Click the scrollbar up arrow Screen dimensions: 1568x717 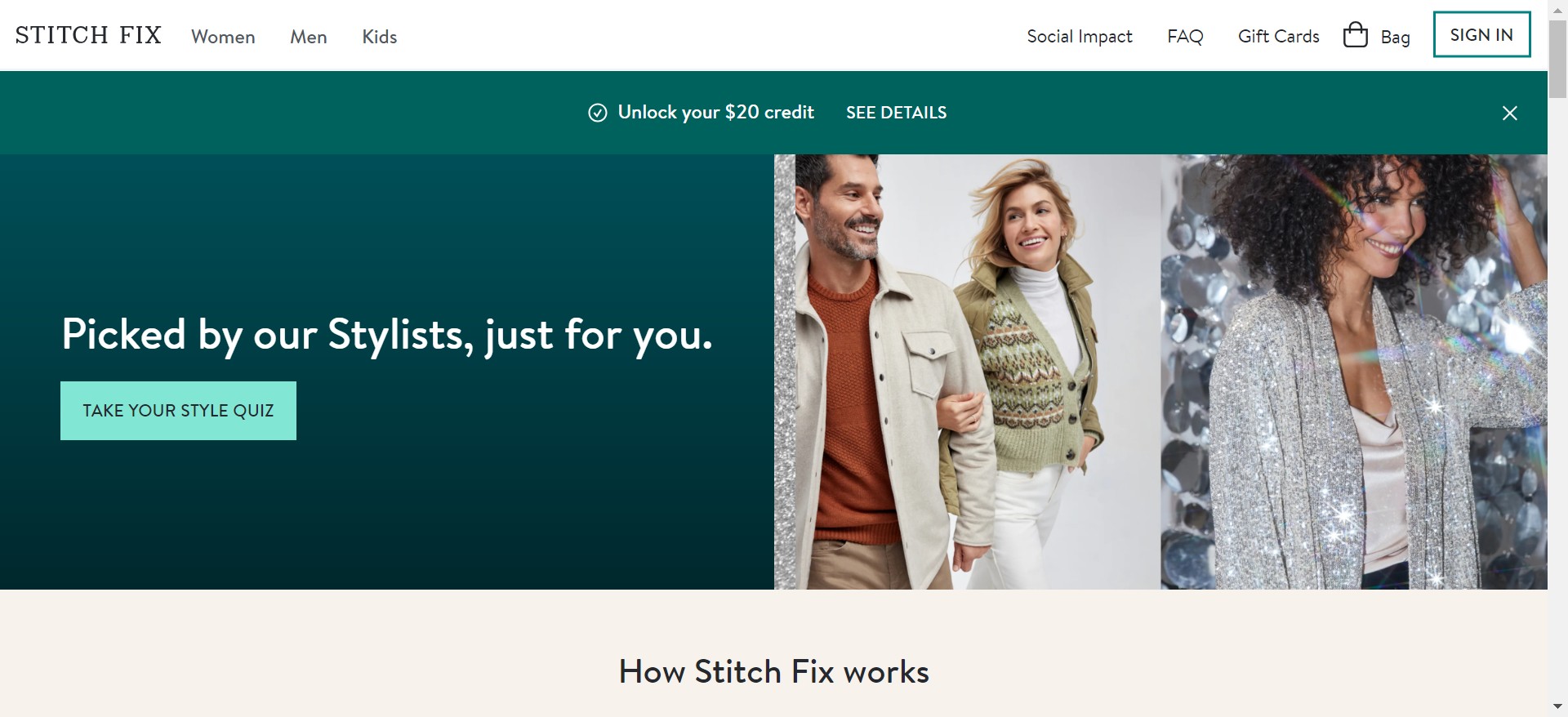pos(1557,10)
